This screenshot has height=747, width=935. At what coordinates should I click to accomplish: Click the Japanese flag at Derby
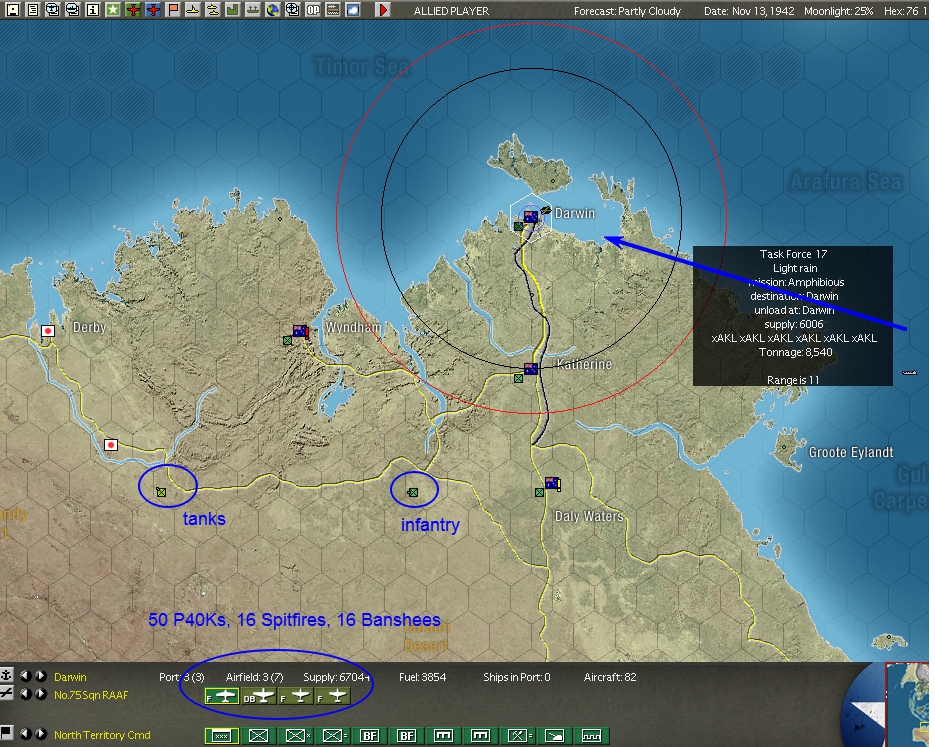pyautogui.click(x=48, y=331)
